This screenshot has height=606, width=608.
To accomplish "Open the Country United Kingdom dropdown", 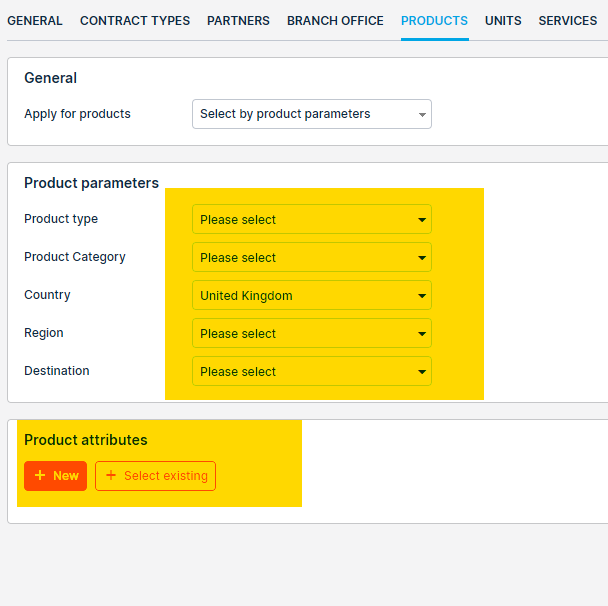I will [x=312, y=295].
